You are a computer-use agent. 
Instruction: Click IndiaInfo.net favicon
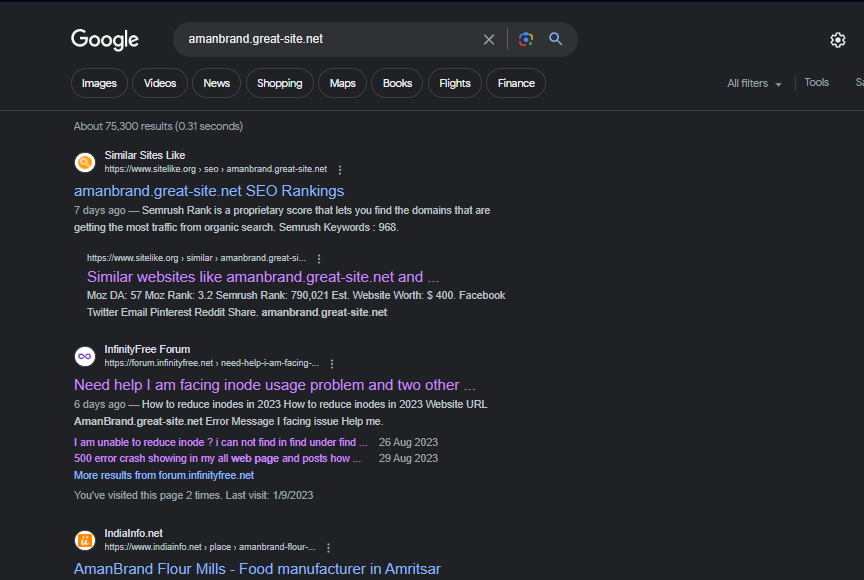coord(85,540)
